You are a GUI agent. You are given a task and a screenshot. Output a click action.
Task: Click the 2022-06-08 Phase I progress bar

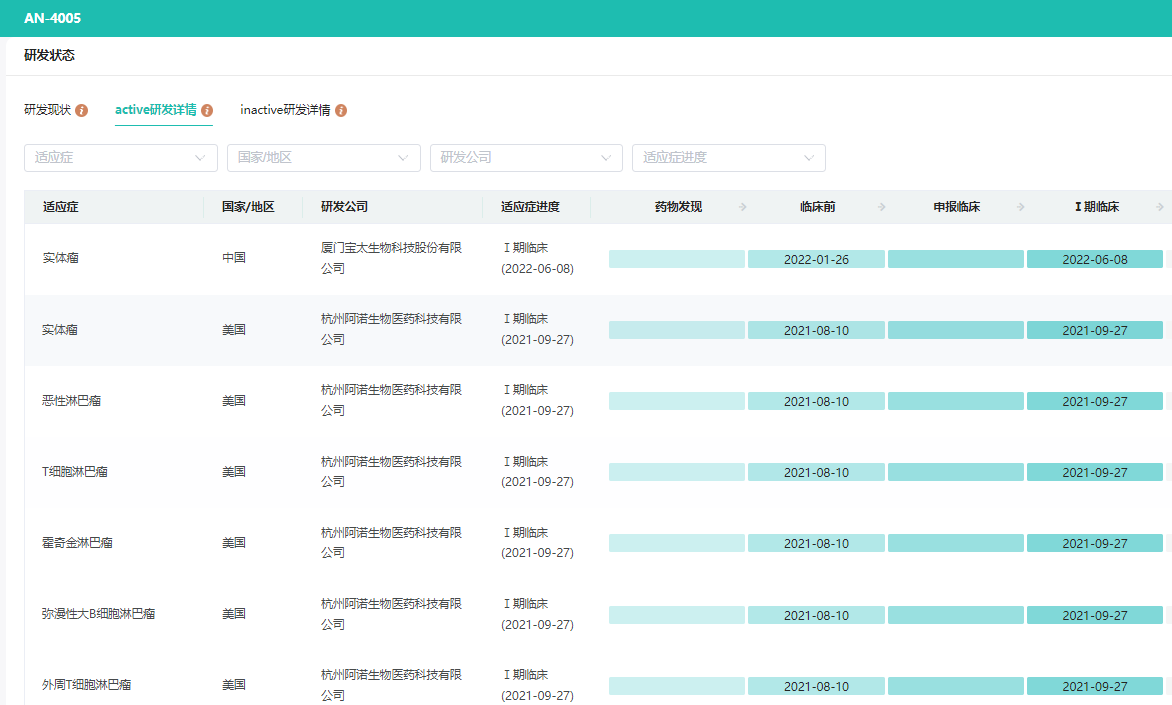point(1094,260)
